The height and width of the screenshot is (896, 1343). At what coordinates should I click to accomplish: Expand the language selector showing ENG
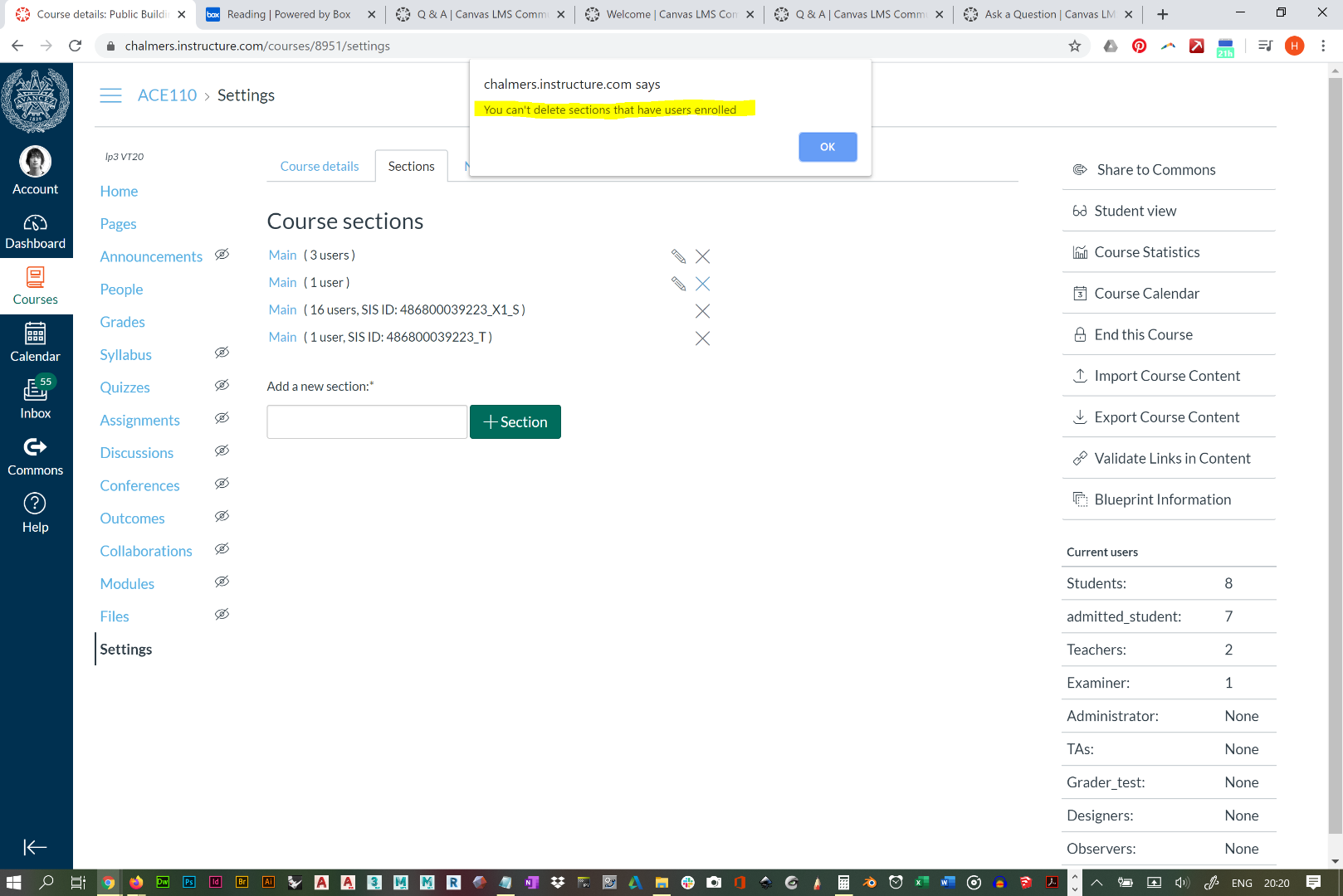[1243, 883]
